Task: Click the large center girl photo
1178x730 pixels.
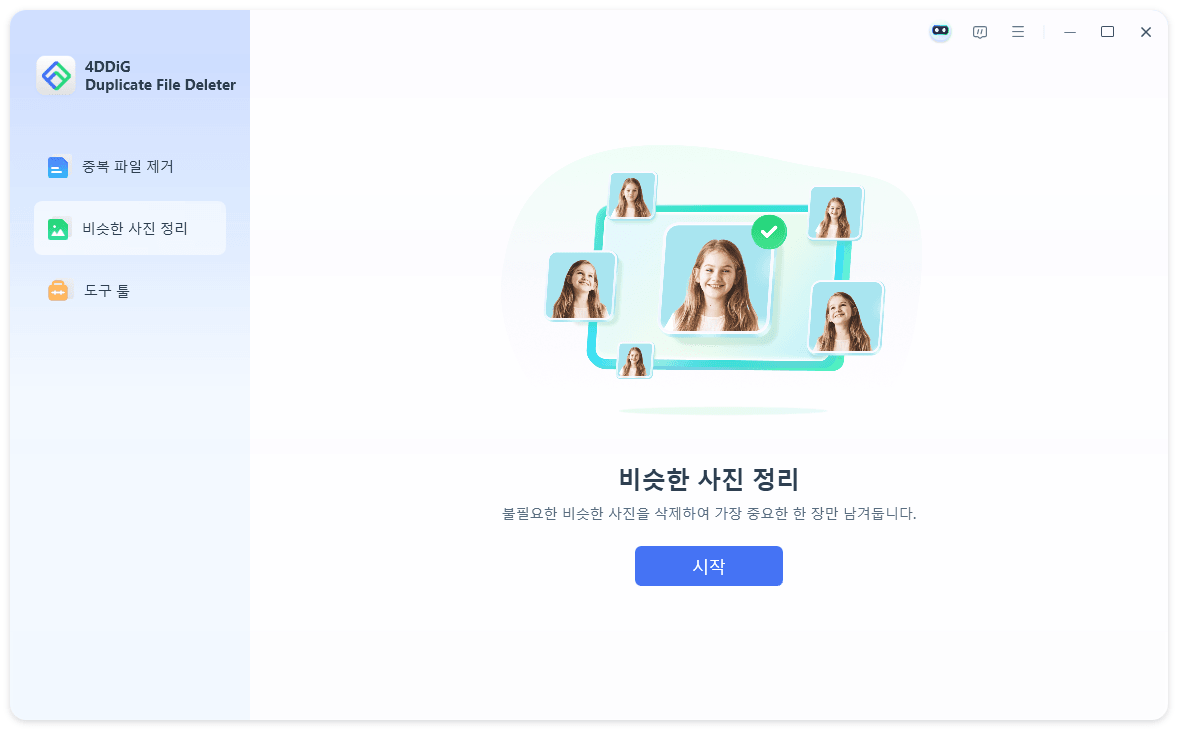Action: pos(717,279)
